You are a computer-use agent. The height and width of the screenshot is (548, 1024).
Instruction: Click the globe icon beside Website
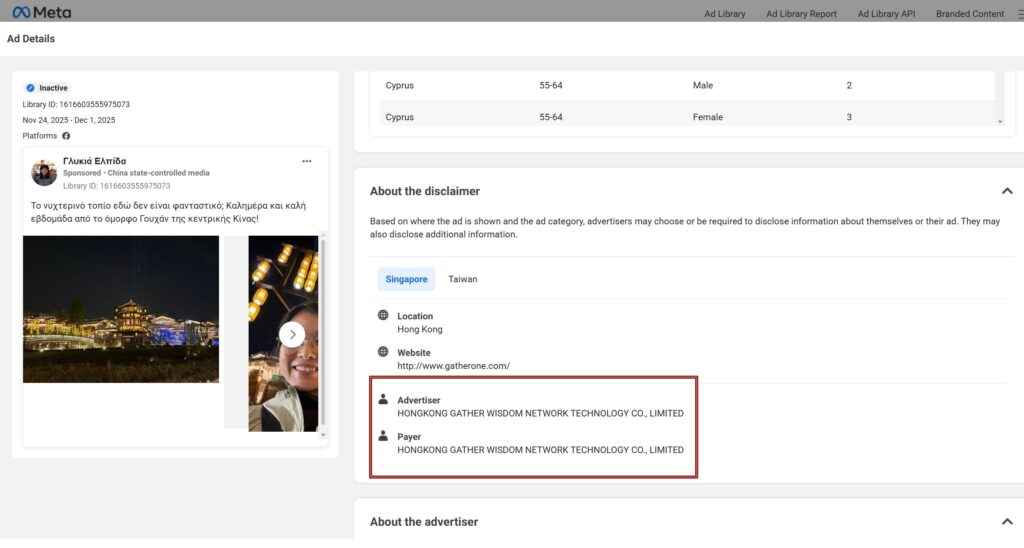(x=383, y=352)
